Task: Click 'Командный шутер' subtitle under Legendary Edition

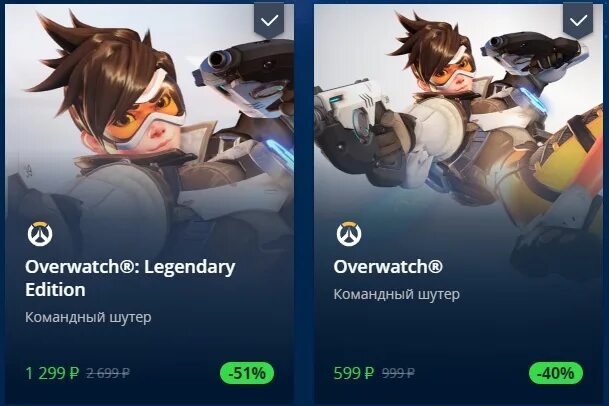Action: [x=88, y=317]
